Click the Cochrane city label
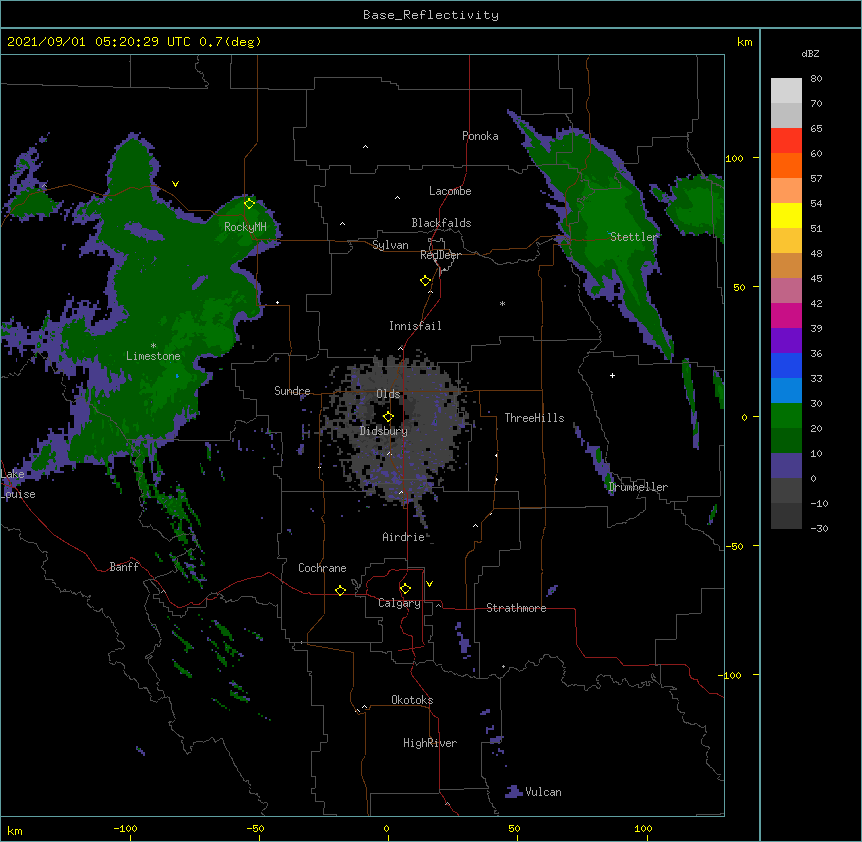This screenshot has height=842, width=862. [x=322, y=568]
